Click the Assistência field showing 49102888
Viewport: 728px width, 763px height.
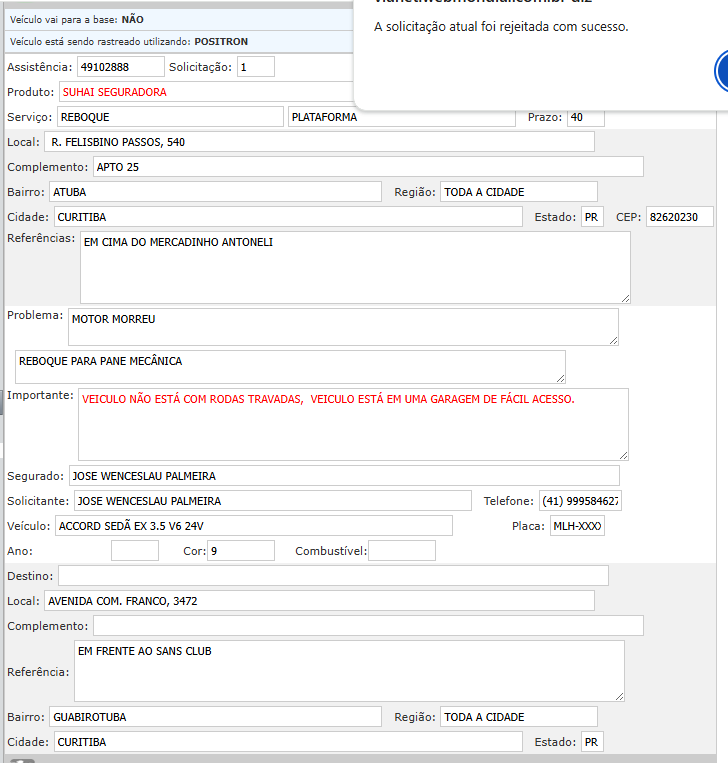[x=120, y=67]
